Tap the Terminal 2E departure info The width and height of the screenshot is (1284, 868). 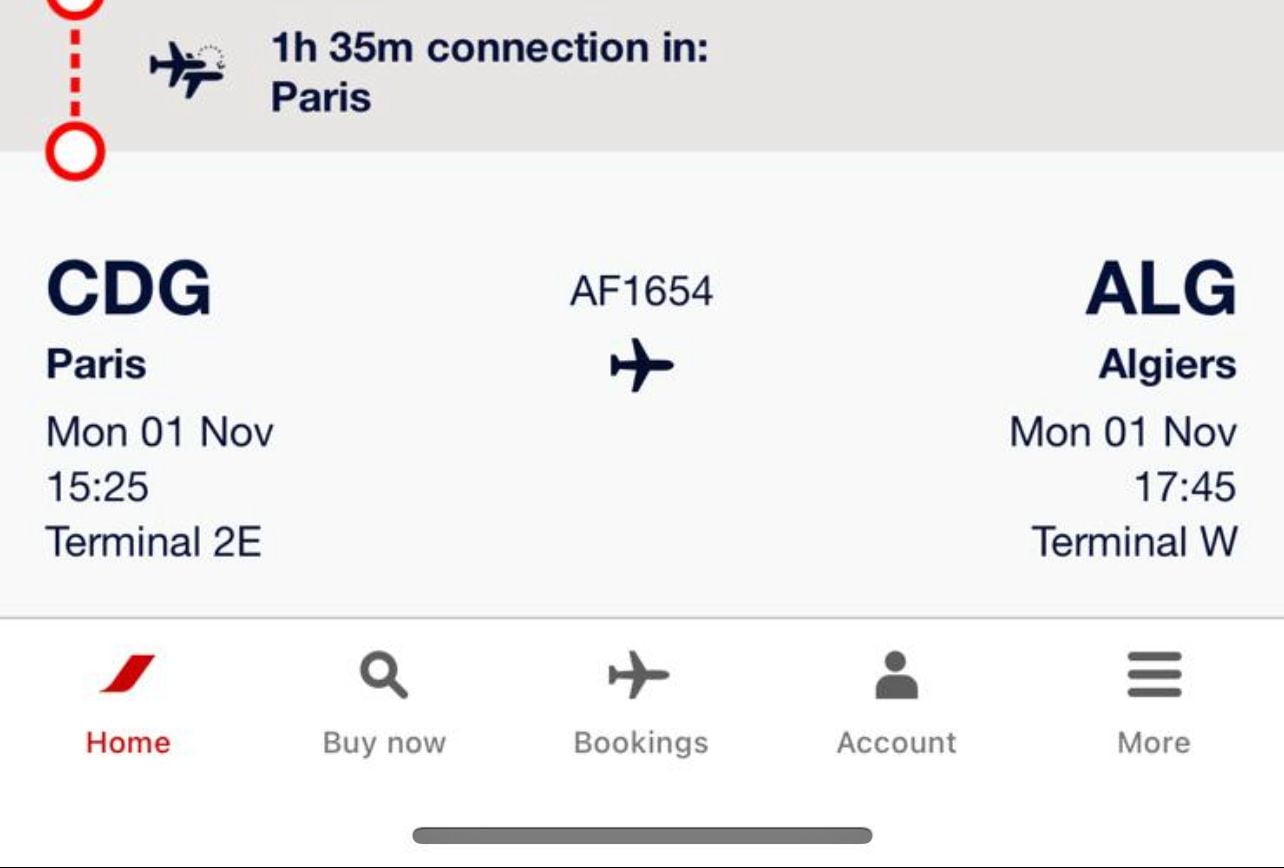(x=154, y=543)
